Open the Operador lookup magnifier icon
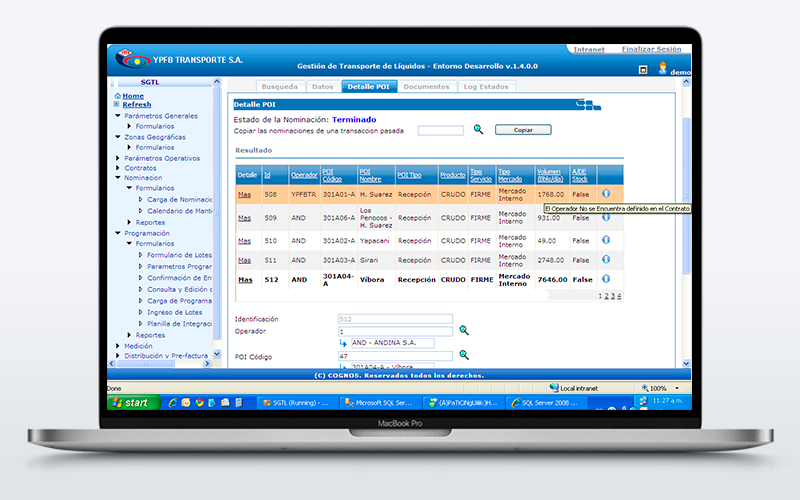800x500 pixels. tap(464, 330)
